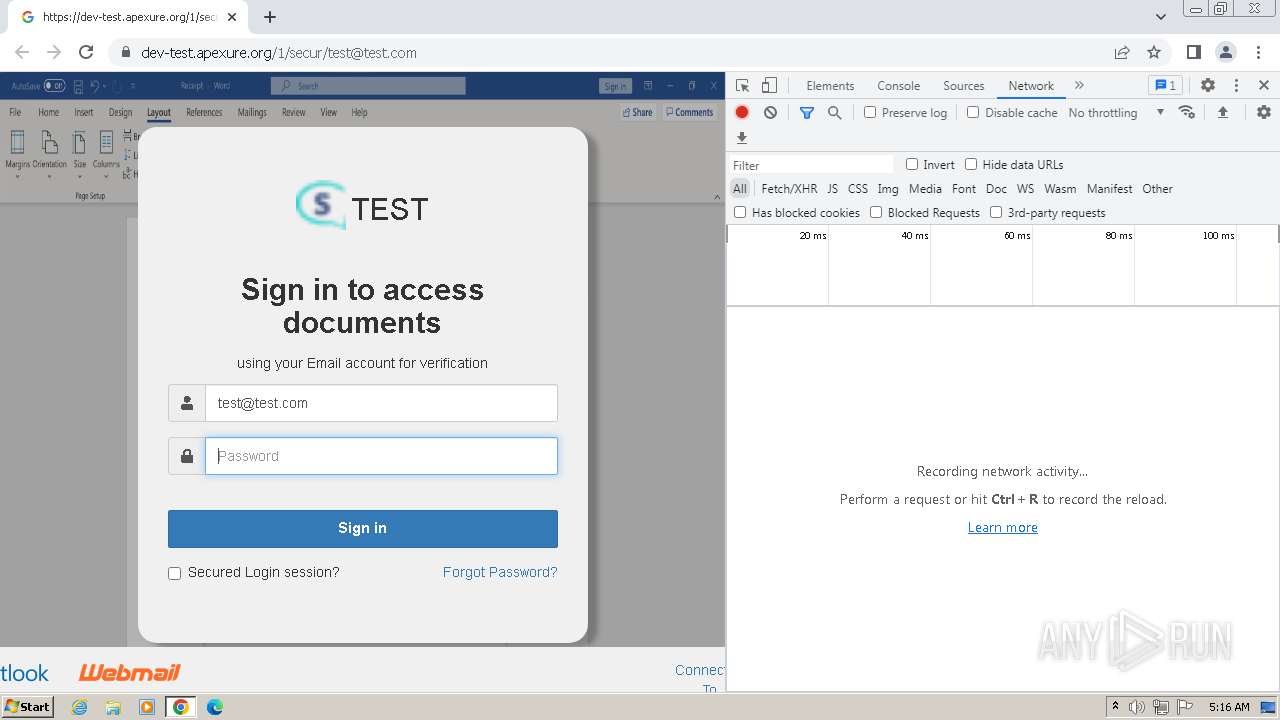Image resolution: width=1280 pixels, height=720 pixels.
Task: Import HAR file with upload arrow
Action: (1222, 112)
